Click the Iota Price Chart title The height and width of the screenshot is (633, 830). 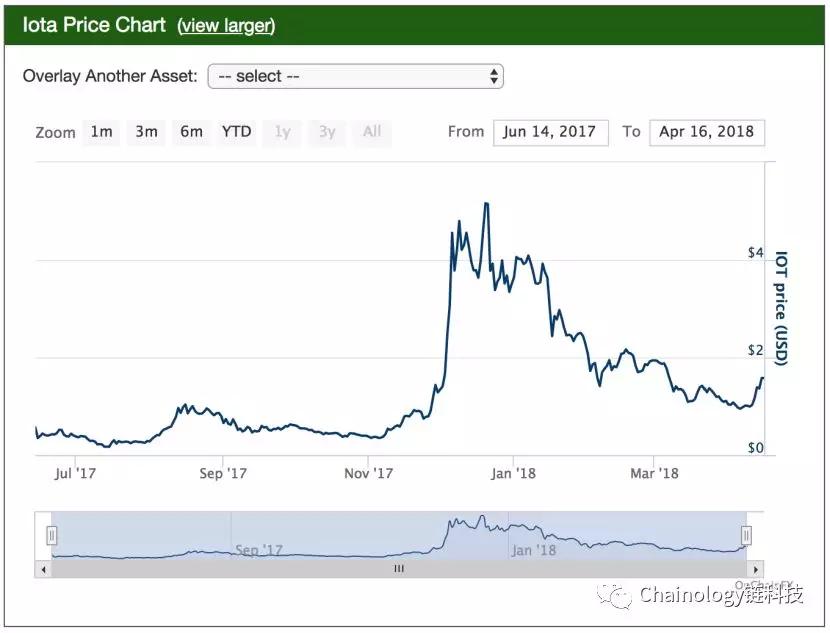(x=94, y=25)
